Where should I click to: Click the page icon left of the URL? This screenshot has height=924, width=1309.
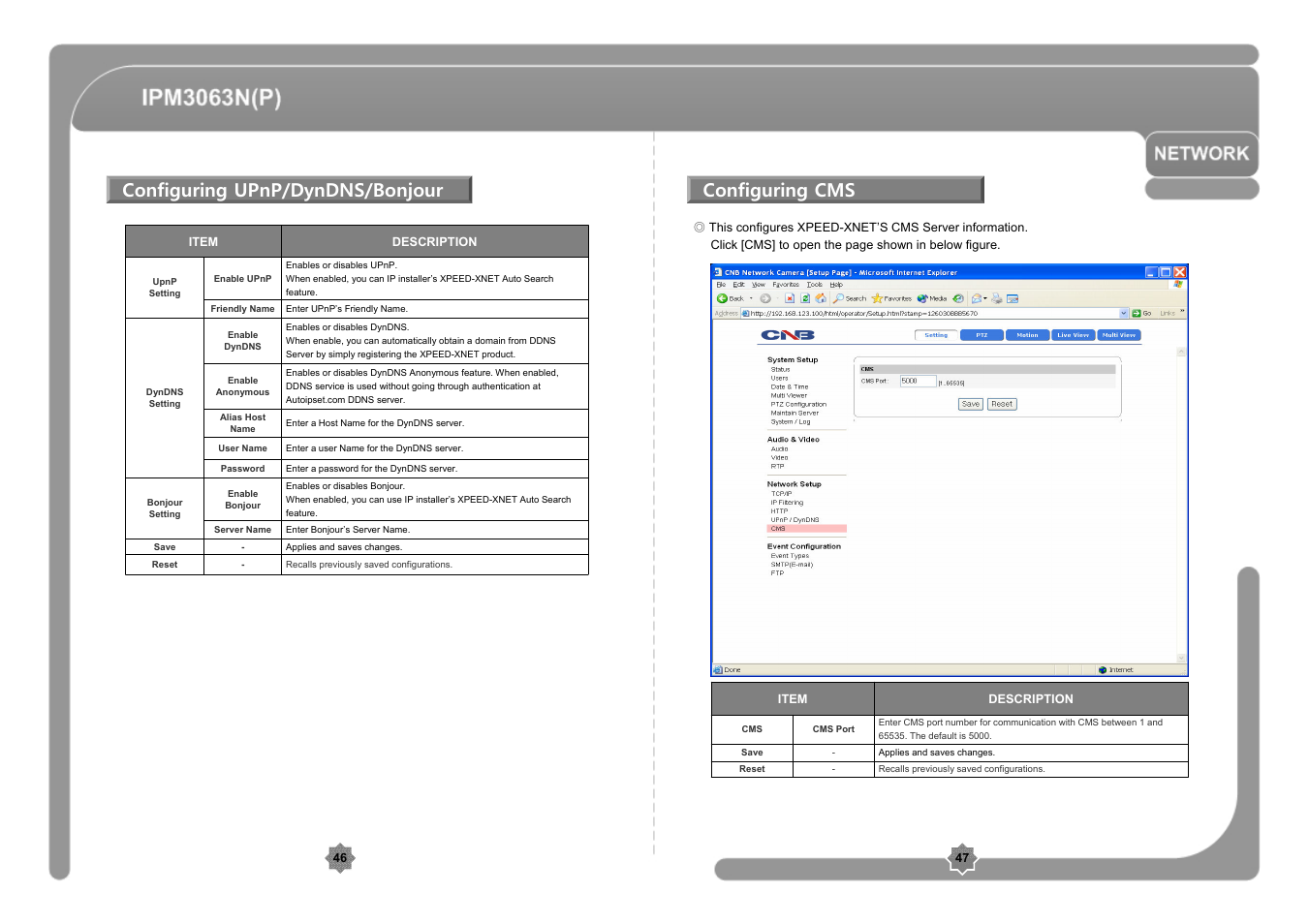(746, 313)
